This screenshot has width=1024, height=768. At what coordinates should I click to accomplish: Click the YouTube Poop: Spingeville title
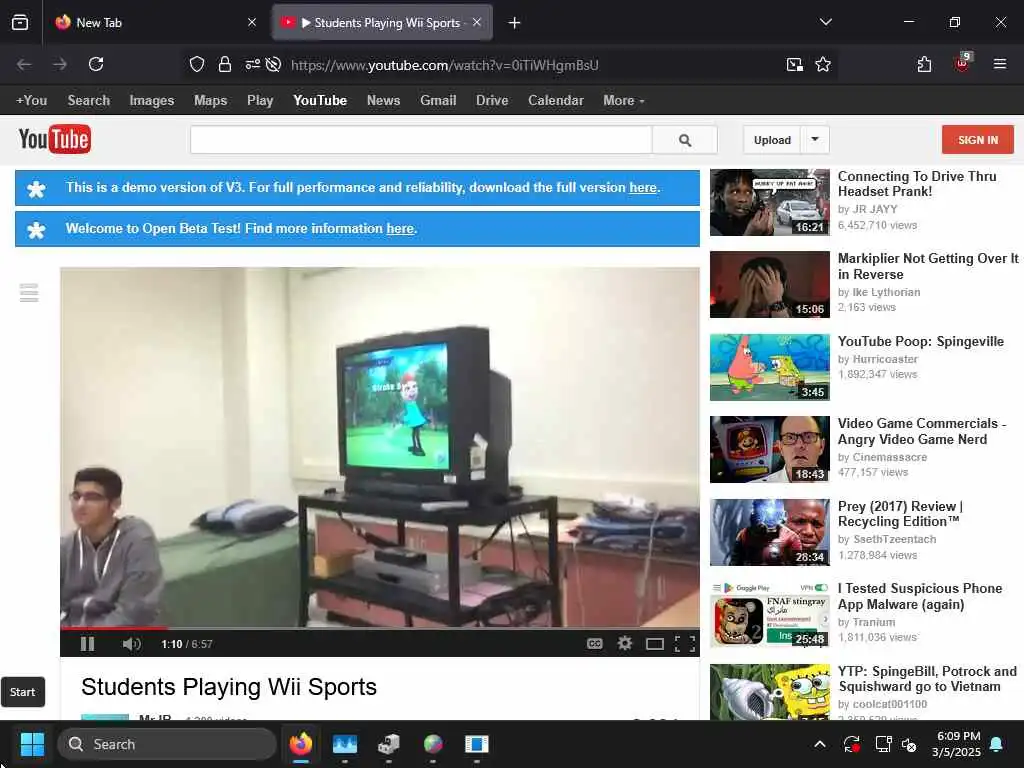click(x=920, y=342)
